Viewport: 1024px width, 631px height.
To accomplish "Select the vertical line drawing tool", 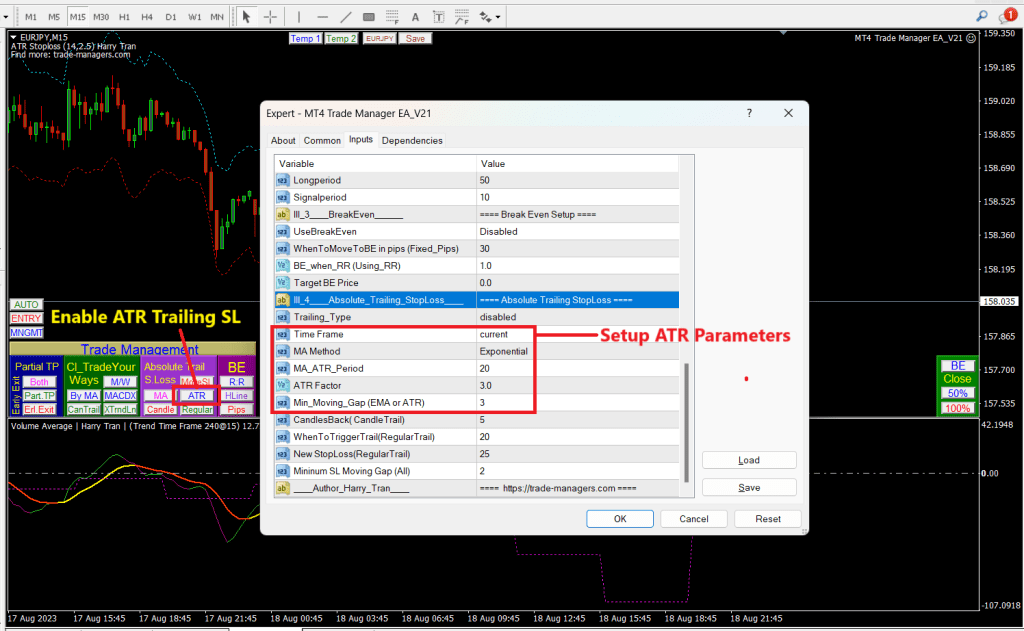I will (299, 17).
